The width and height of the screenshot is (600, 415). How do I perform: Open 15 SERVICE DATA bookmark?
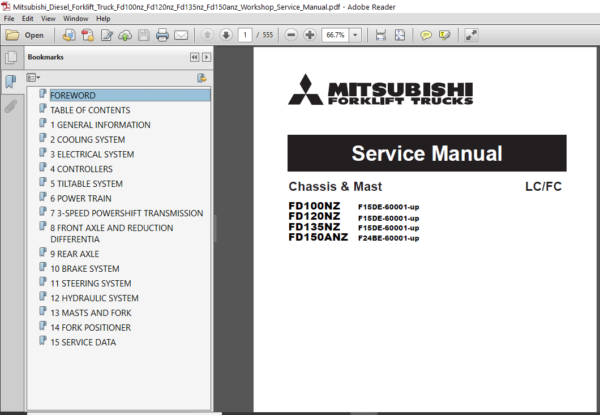(x=83, y=342)
